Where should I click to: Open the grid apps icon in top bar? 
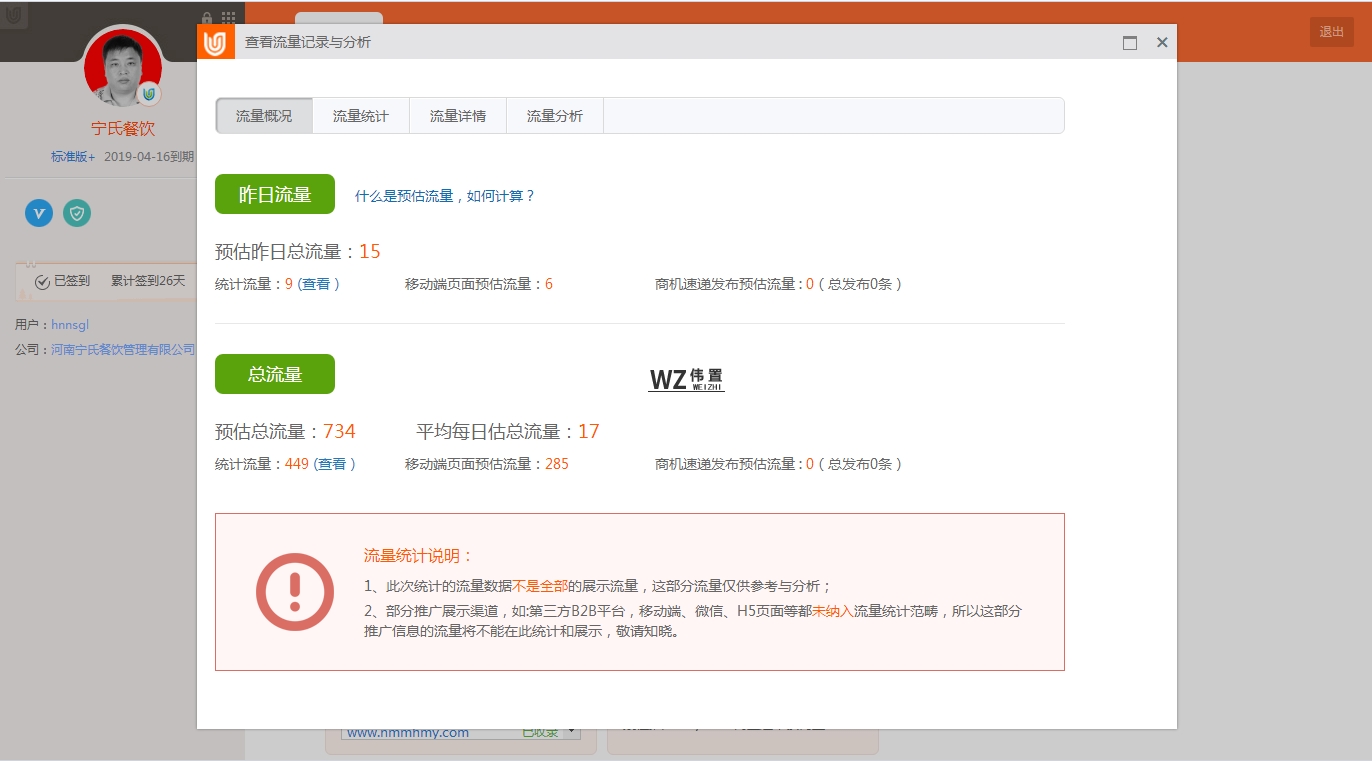229,18
